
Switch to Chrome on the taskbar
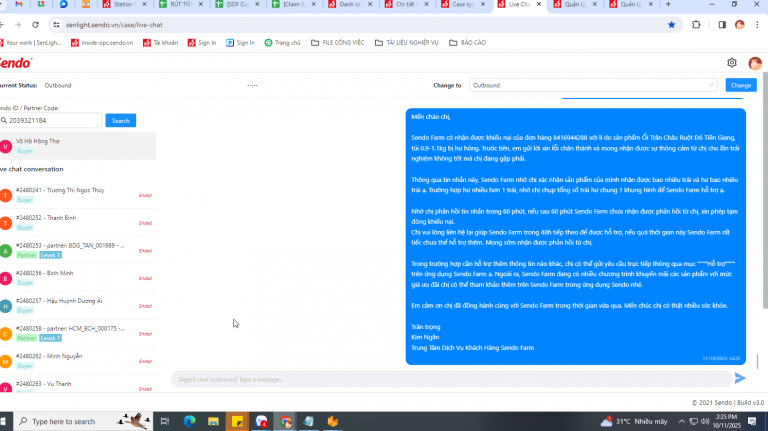pyautogui.click(x=285, y=421)
